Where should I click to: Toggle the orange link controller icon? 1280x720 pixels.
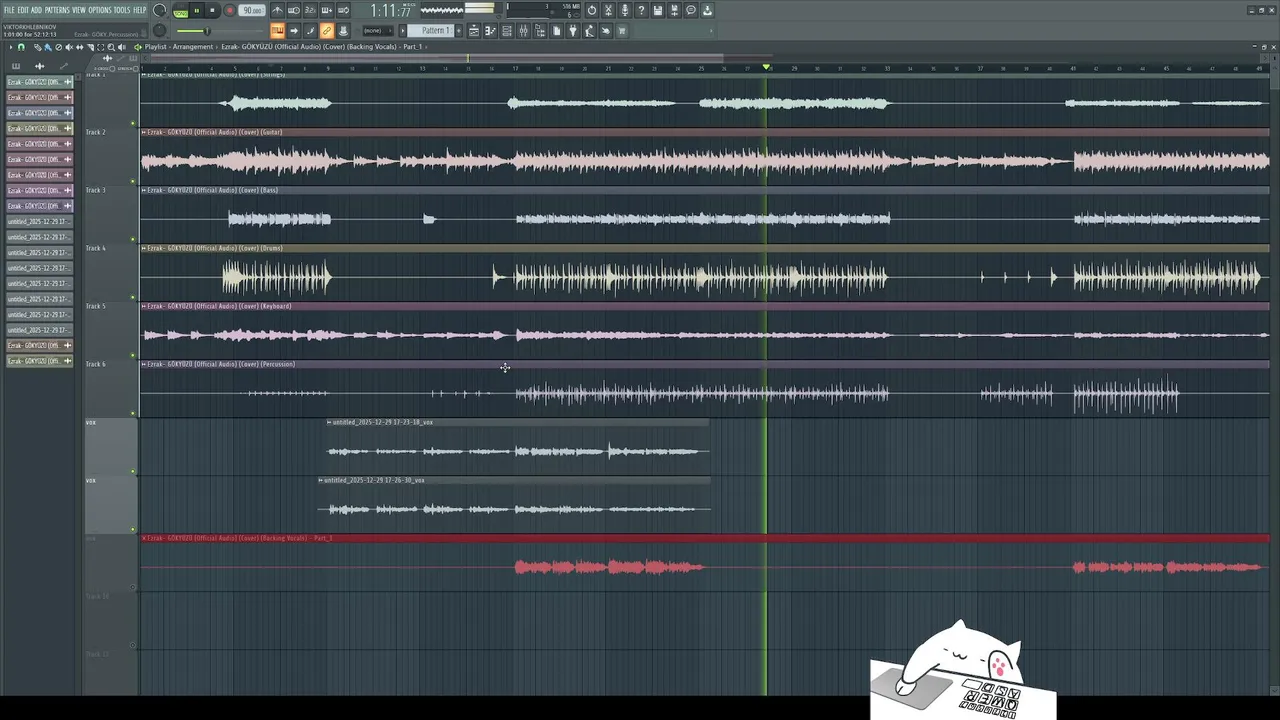[x=326, y=31]
